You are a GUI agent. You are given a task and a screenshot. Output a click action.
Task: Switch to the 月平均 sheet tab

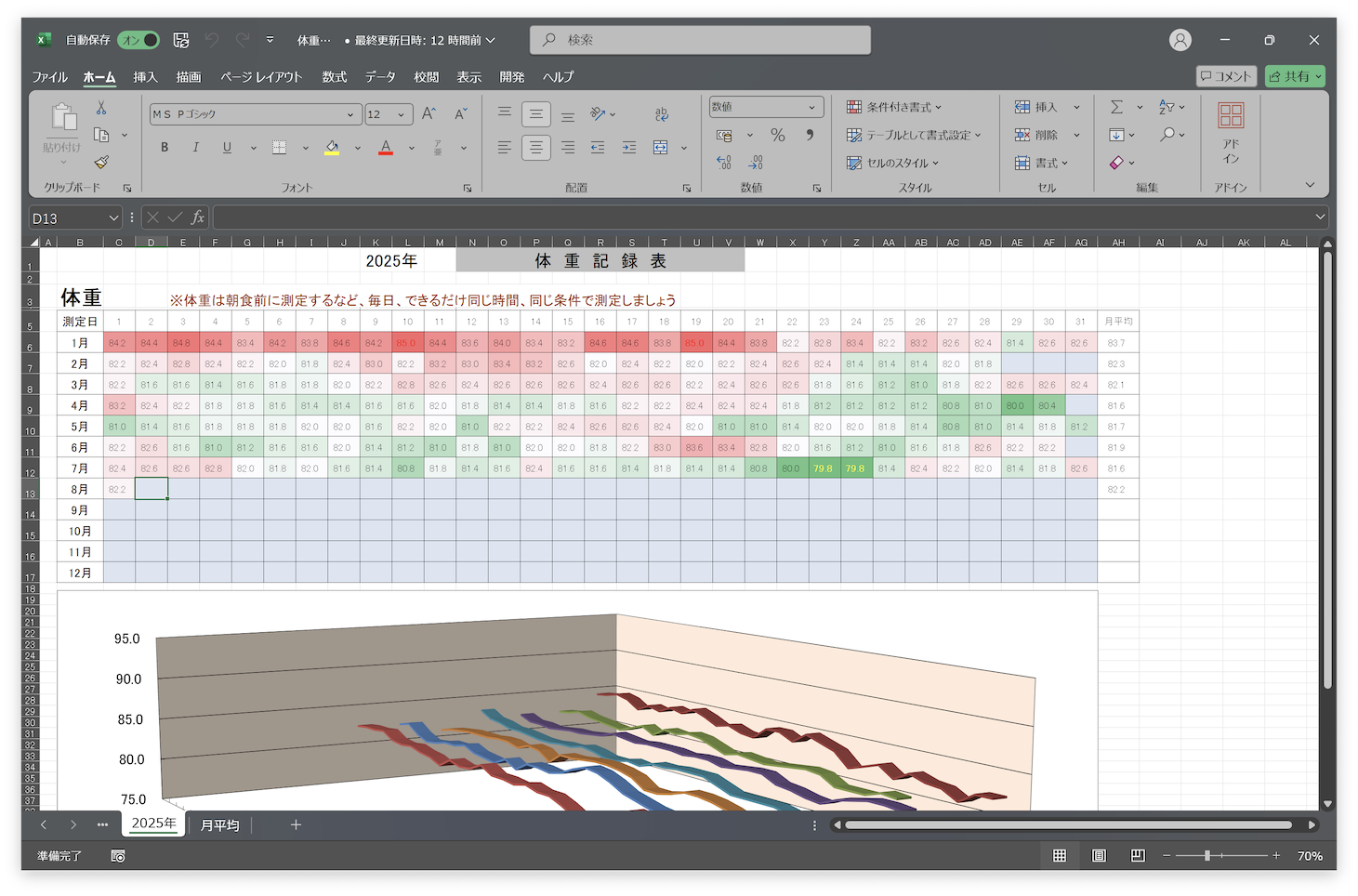(220, 824)
